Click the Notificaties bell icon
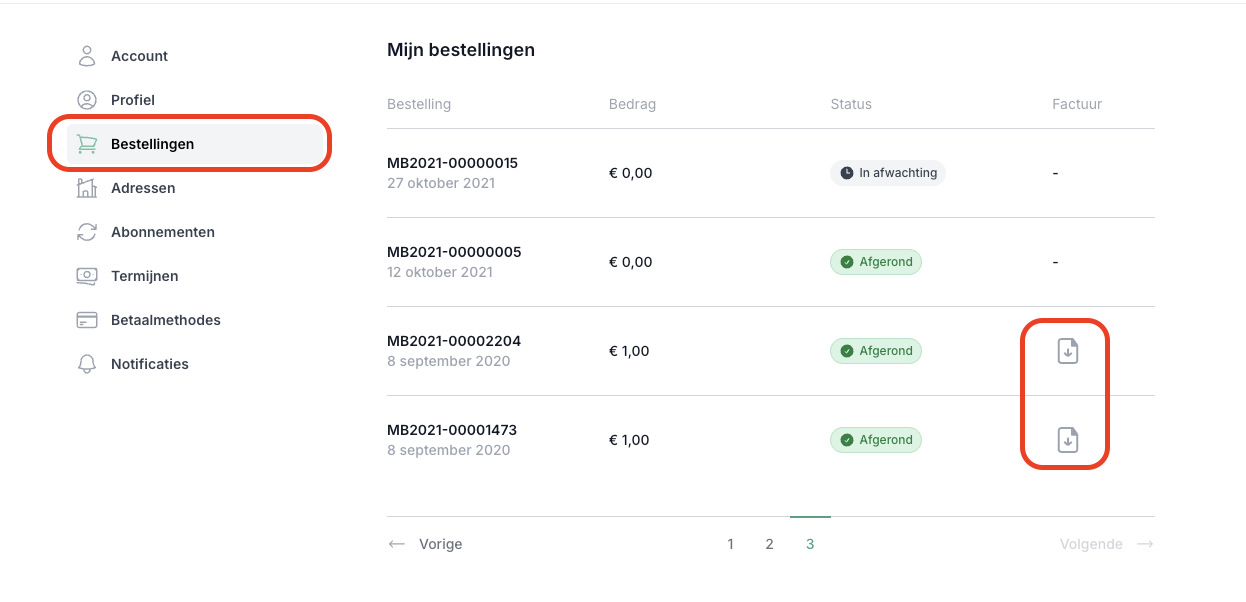Image resolution: width=1246 pixels, height=602 pixels. coord(87,364)
